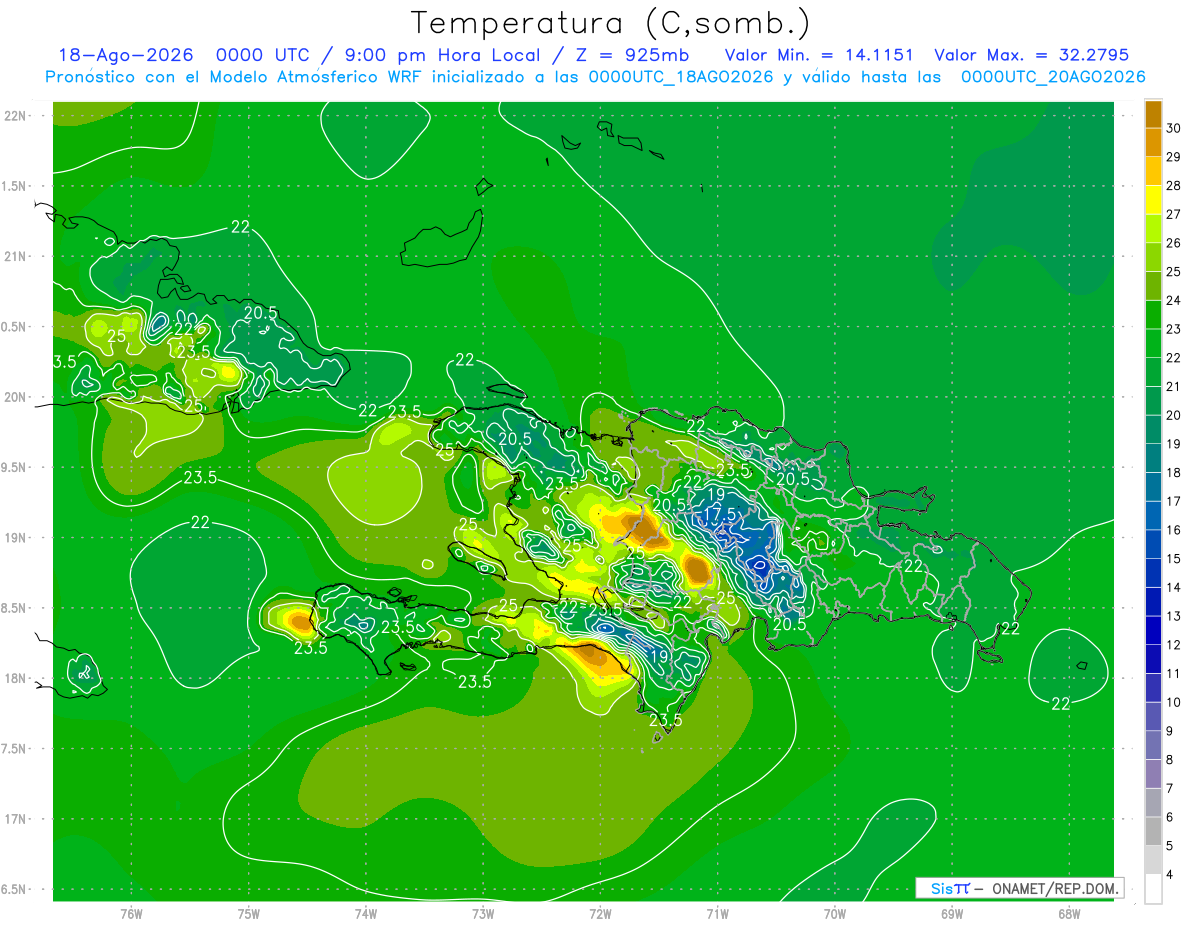
Task: Click 'Valor Min. = 14.1151' text
Action: [821, 55]
